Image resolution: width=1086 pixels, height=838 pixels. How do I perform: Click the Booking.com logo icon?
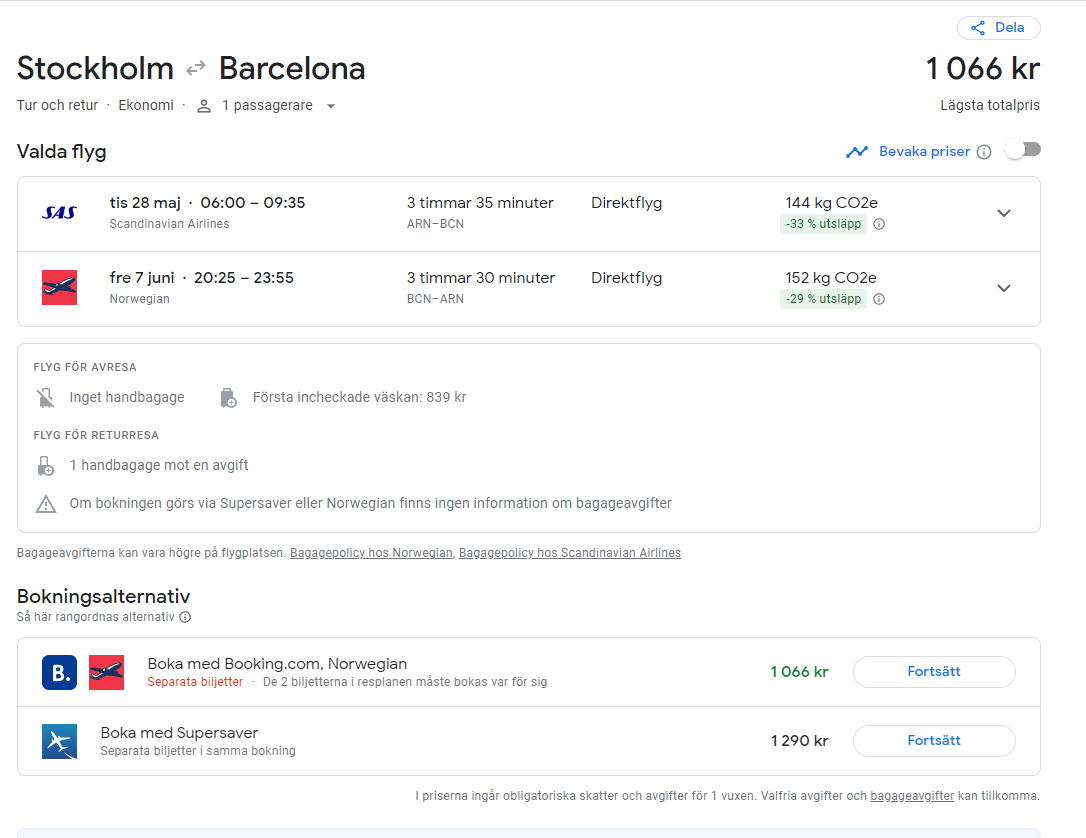point(59,672)
